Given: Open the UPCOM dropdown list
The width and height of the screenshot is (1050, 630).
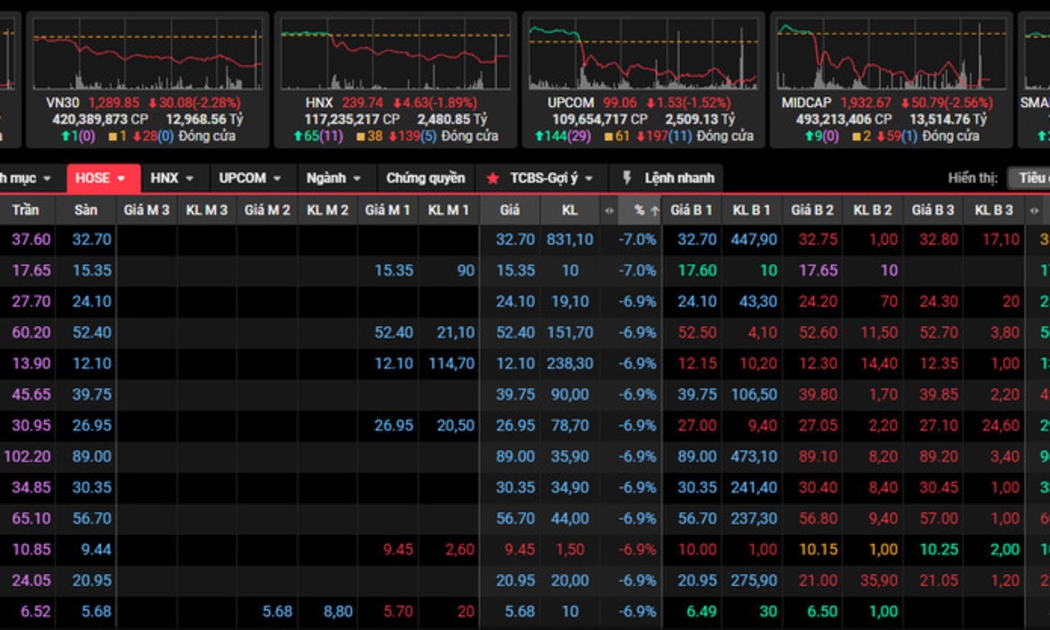Looking at the screenshot, I should pyautogui.click(x=250, y=178).
